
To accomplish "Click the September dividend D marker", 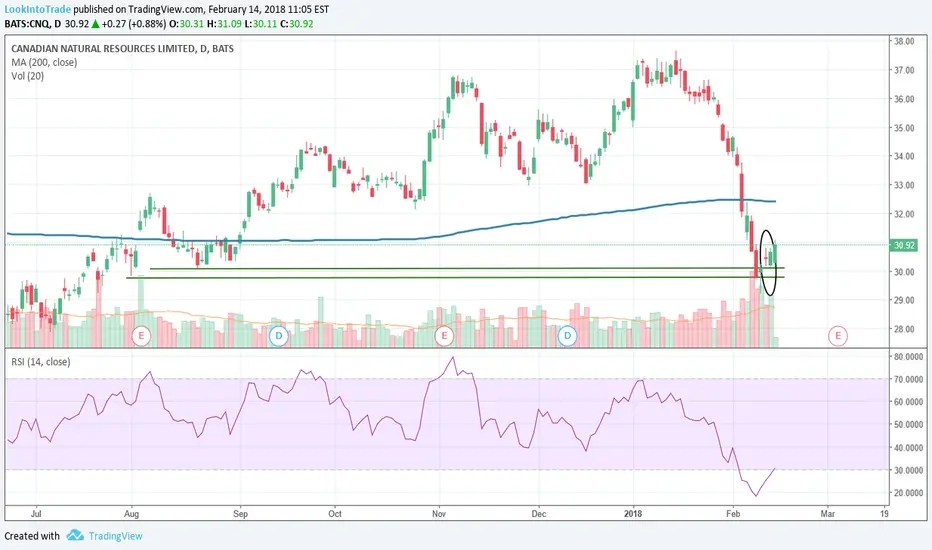I will pyautogui.click(x=278, y=336).
